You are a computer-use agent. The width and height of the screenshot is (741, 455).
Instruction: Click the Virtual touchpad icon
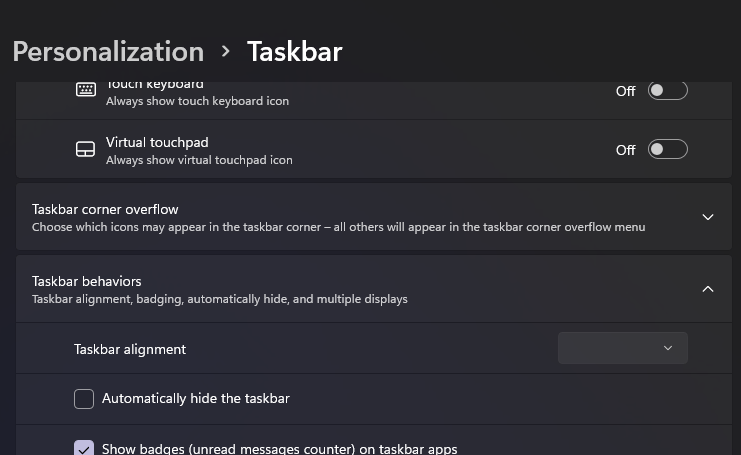click(x=86, y=150)
